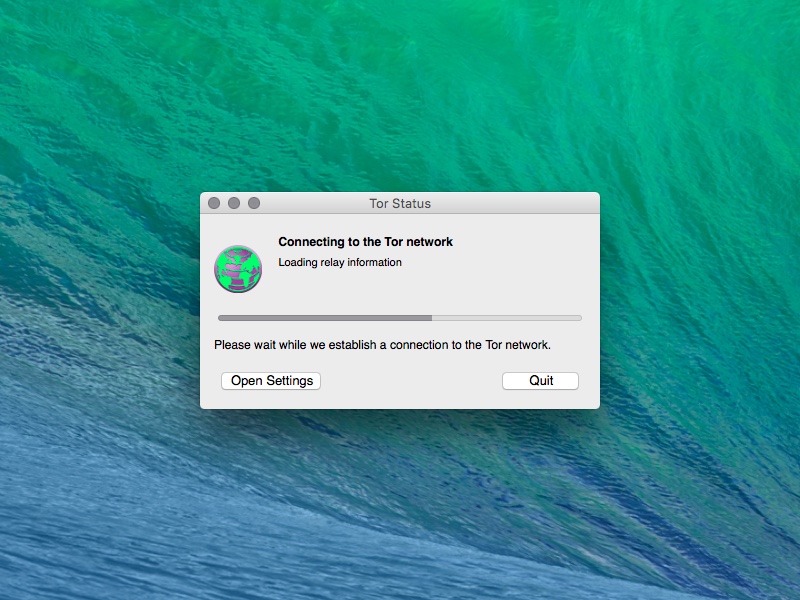Screen dimensions: 800x600
Task: Click the unfilled portion of the progress bar
Action: point(506,318)
